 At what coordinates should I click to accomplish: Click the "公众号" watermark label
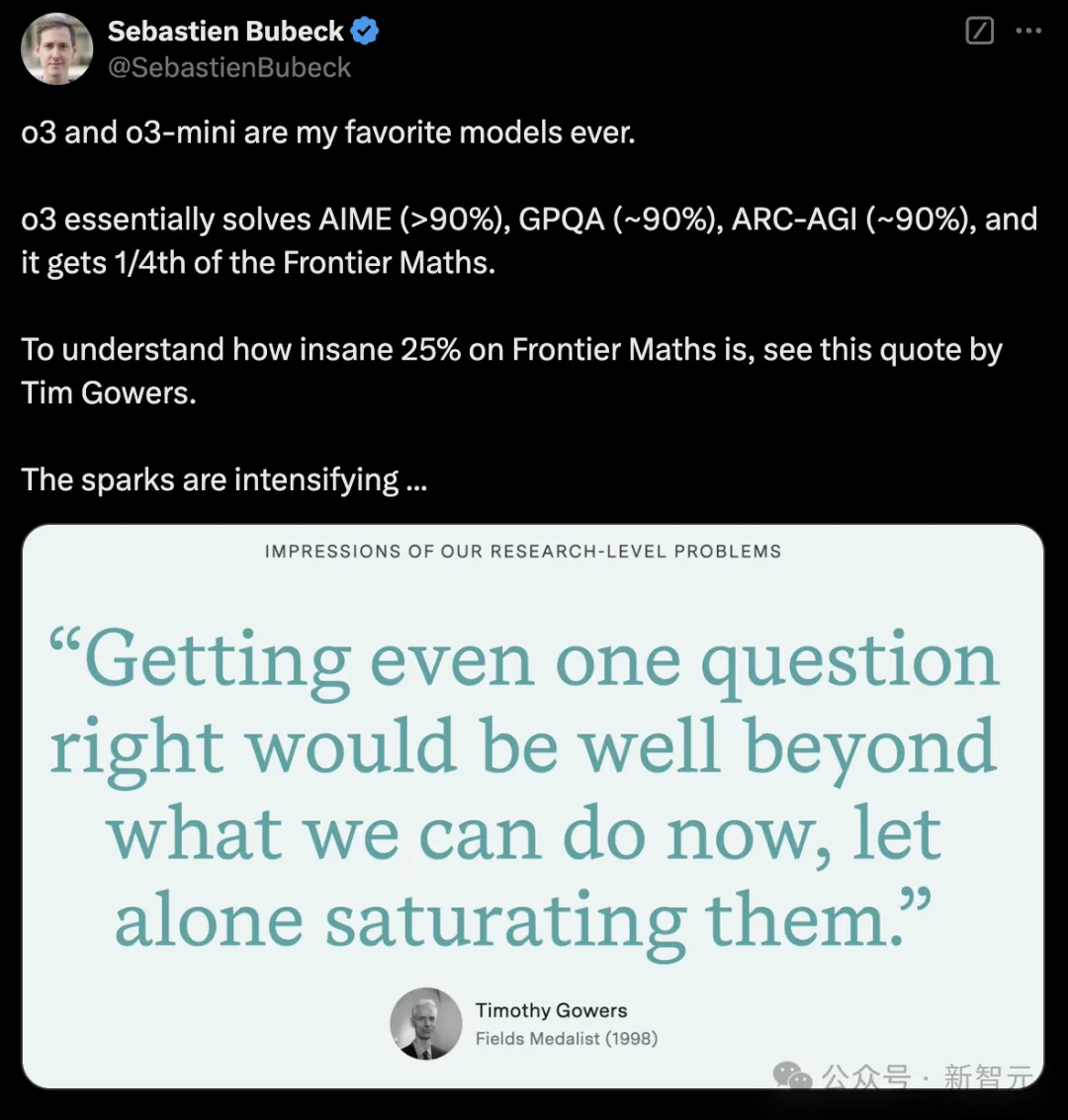pyautogui.click(x=865, y=1077)
